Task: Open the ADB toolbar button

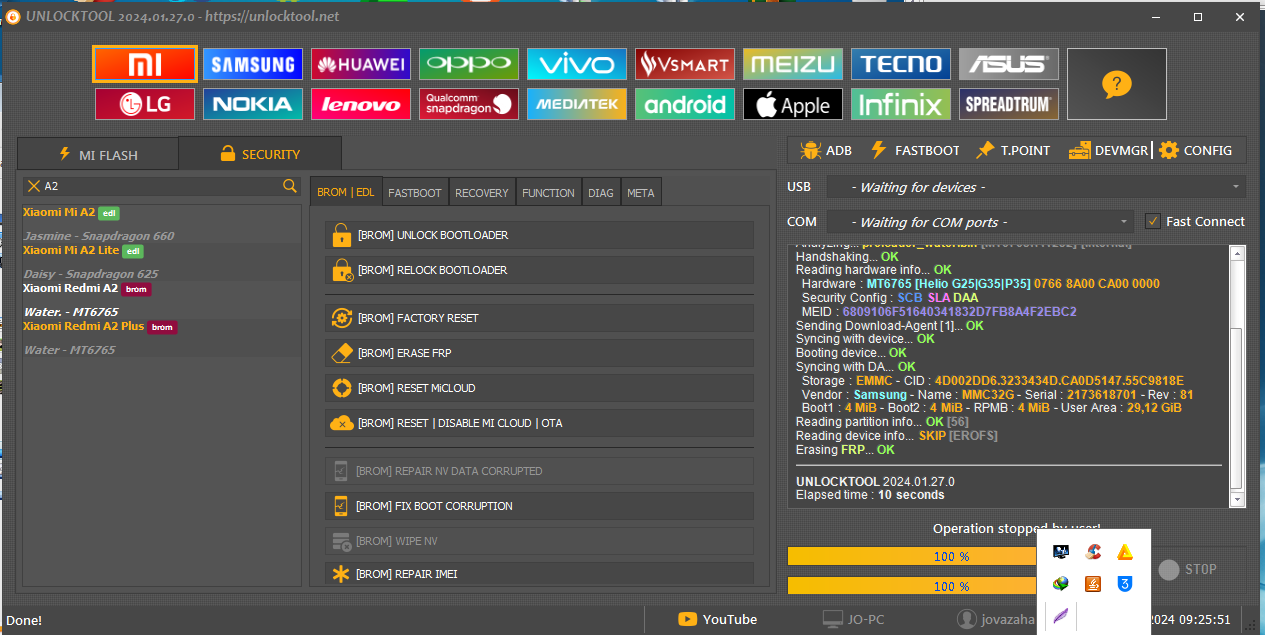Action: click(826, 150)
